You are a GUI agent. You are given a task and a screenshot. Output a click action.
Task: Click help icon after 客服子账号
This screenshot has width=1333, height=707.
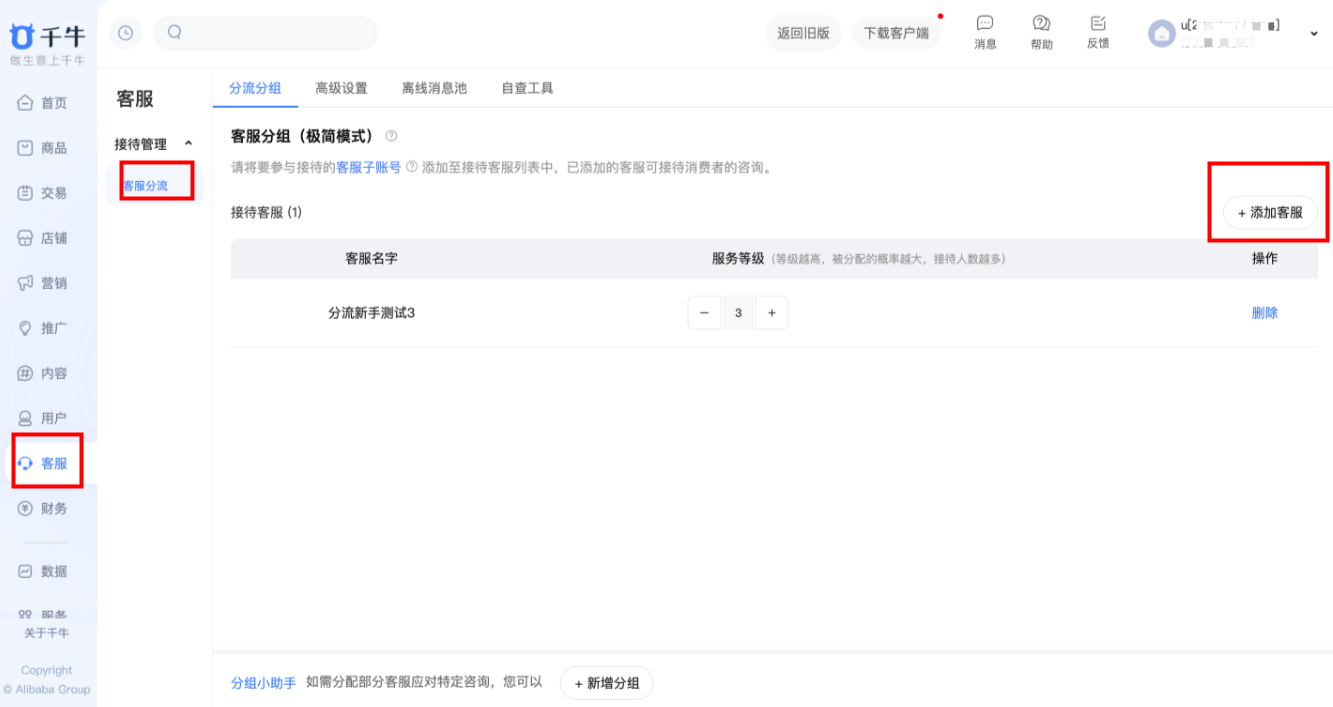[411, 167]
